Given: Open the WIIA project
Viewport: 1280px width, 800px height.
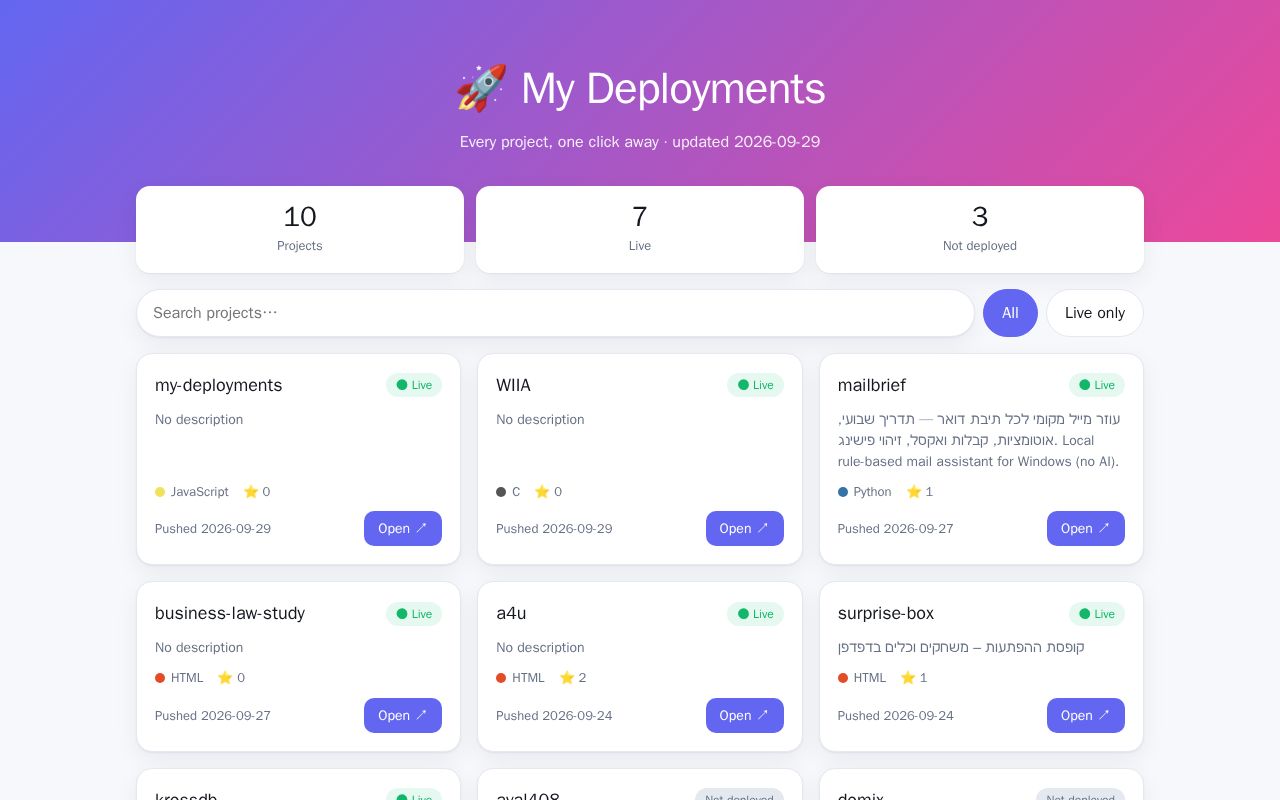Looking at the screenshot, I should click(745, 529).
